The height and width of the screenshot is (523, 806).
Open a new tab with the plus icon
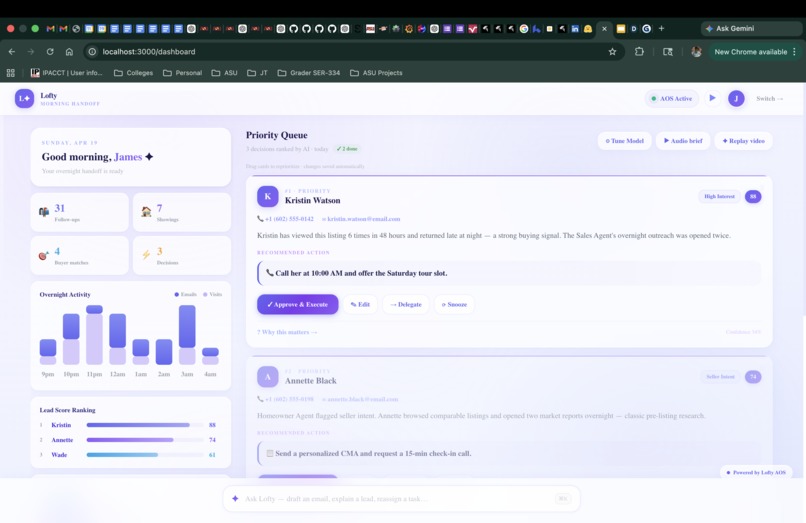(x=662, y=28)
